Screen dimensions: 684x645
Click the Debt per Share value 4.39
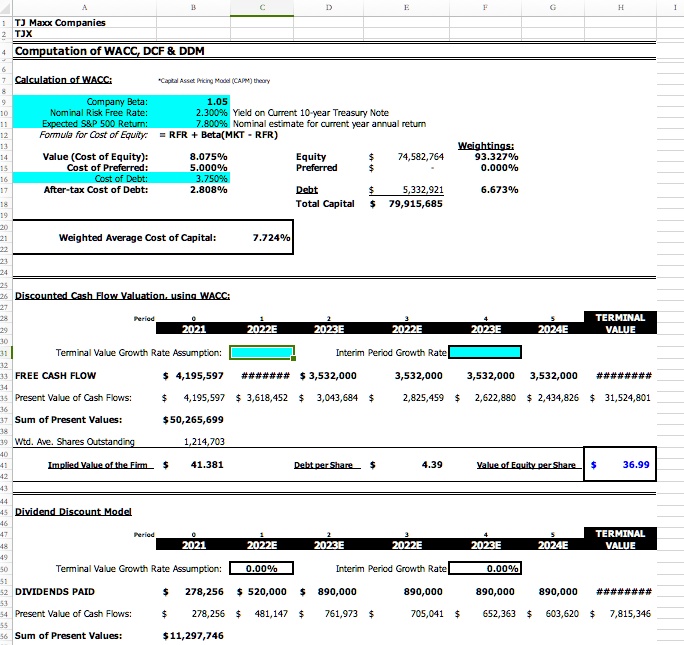coord(432,465)
